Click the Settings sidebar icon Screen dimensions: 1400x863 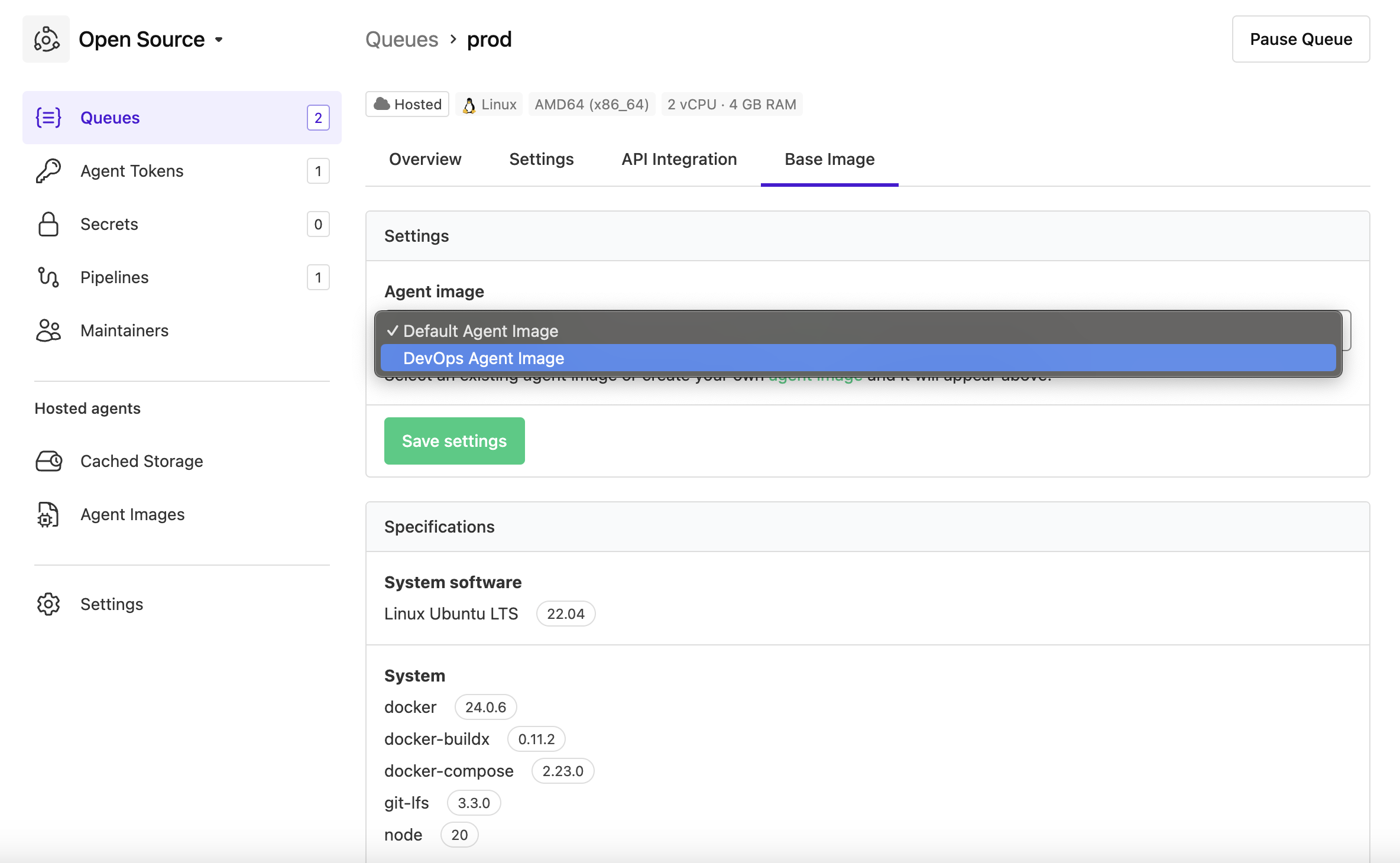[49, 604]
